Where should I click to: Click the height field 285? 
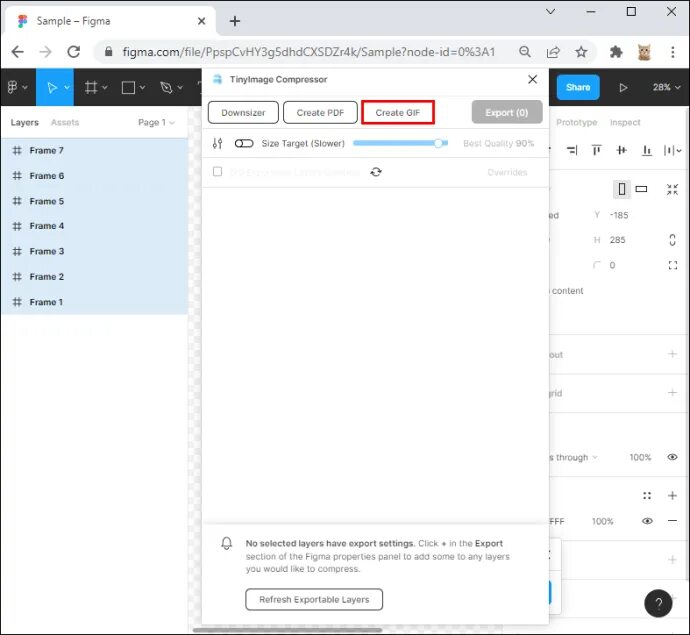[617, 240]
